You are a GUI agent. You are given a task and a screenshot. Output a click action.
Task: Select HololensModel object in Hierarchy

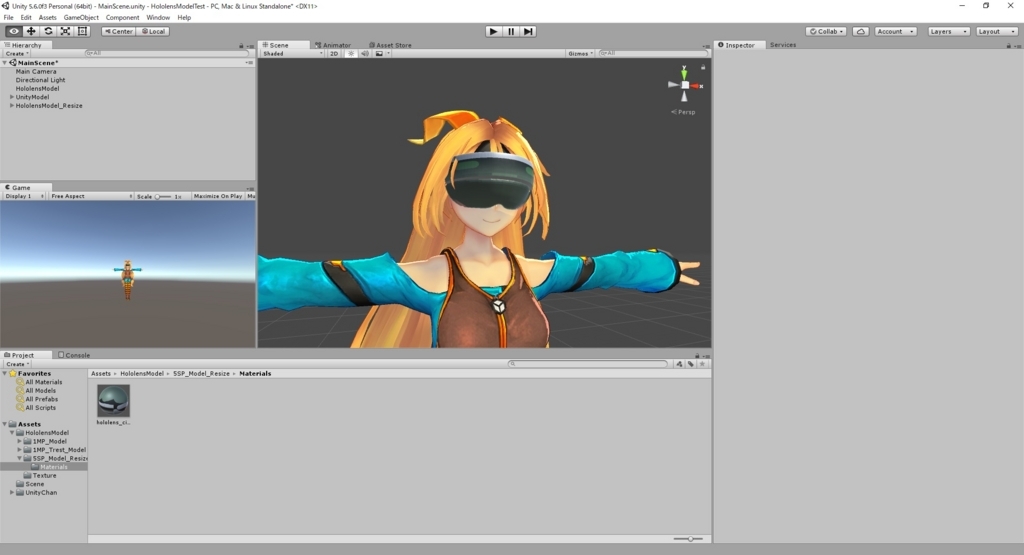point(37,88)
